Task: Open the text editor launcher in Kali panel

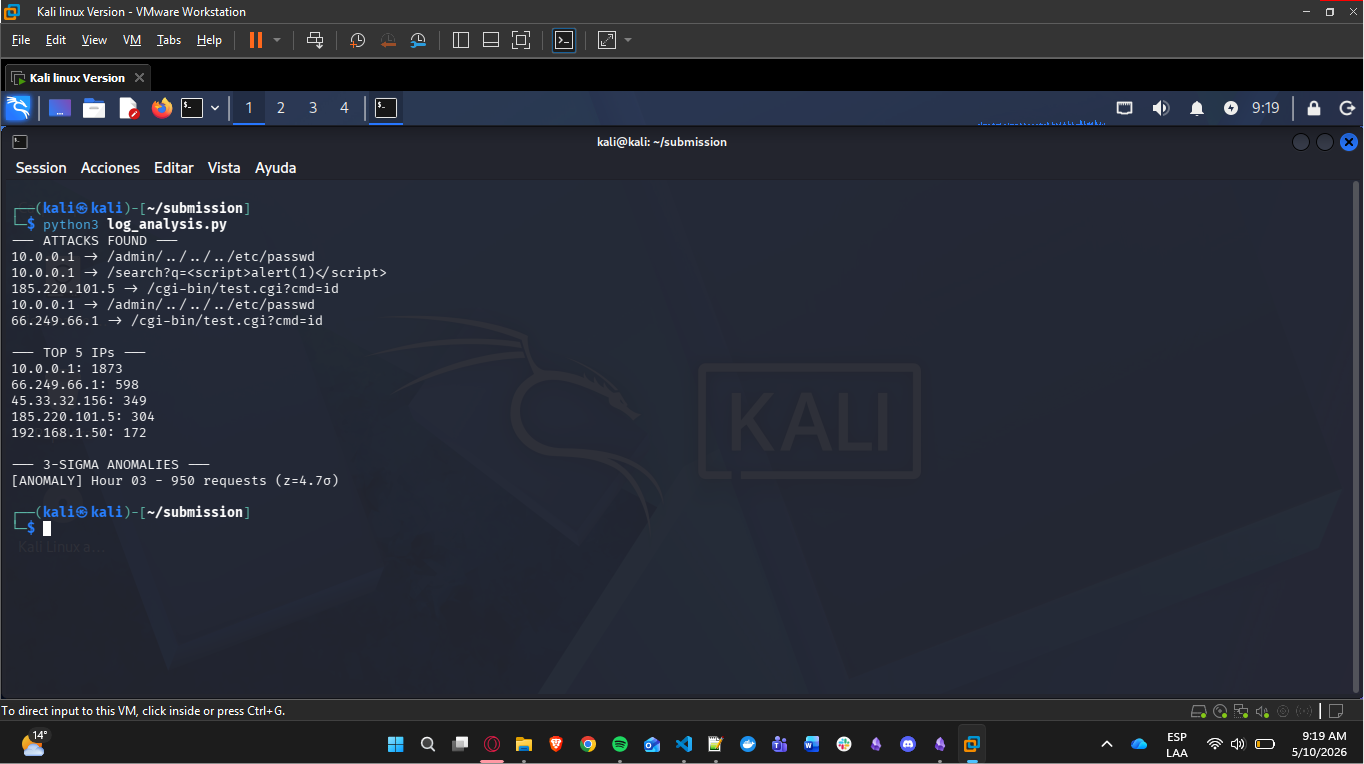Action: [x=128, y=108]
